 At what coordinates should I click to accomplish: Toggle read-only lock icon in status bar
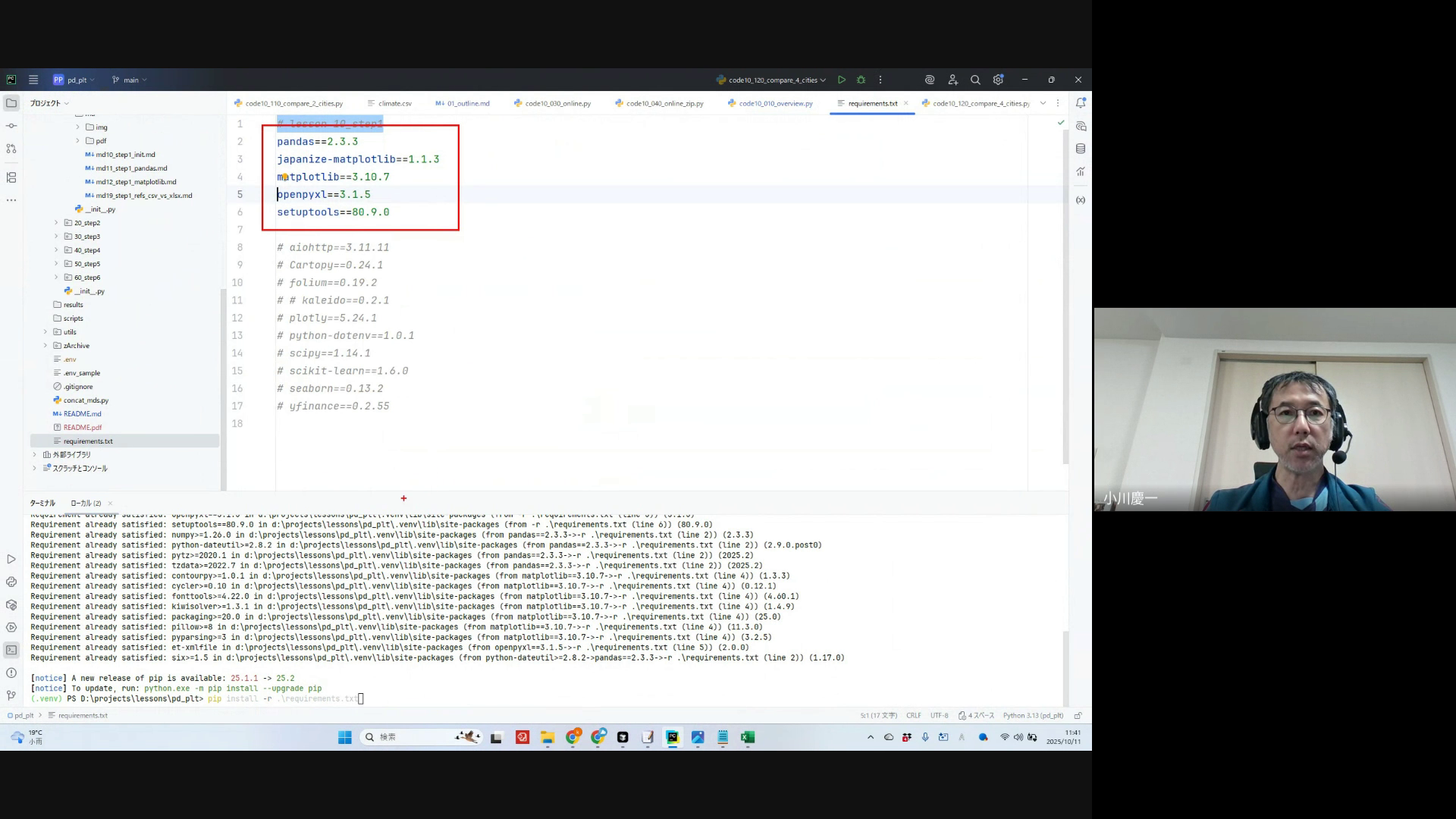[1078, 715]
